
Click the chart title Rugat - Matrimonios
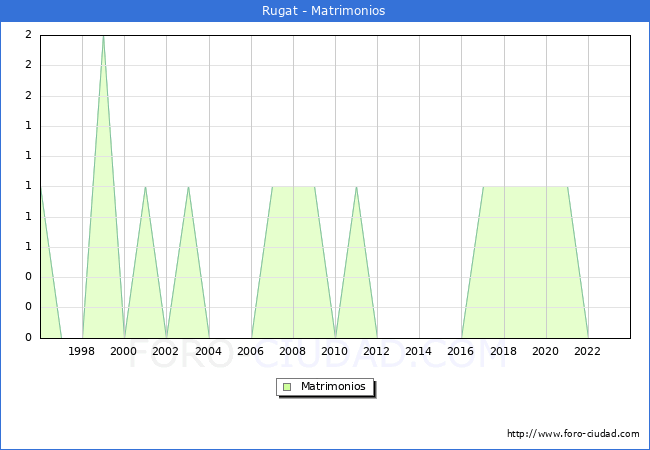pyautogui.click(x=325, y=11)
